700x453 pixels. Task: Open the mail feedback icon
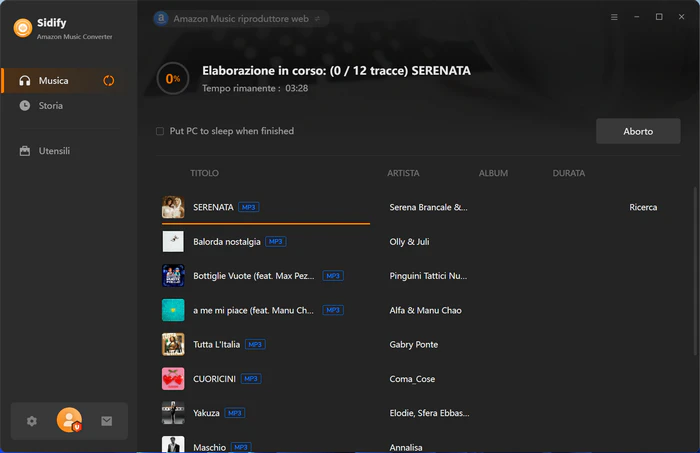tap(107, 421)
